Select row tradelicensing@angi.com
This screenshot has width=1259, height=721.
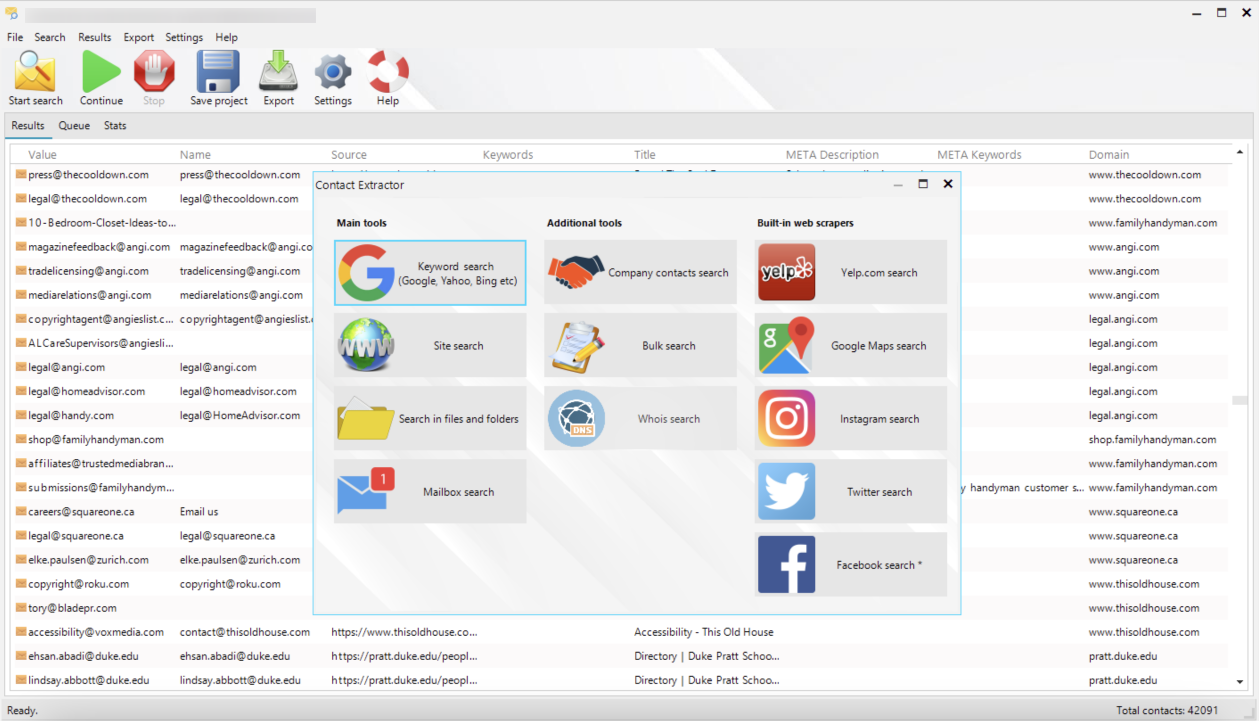(x=620, y=271)
